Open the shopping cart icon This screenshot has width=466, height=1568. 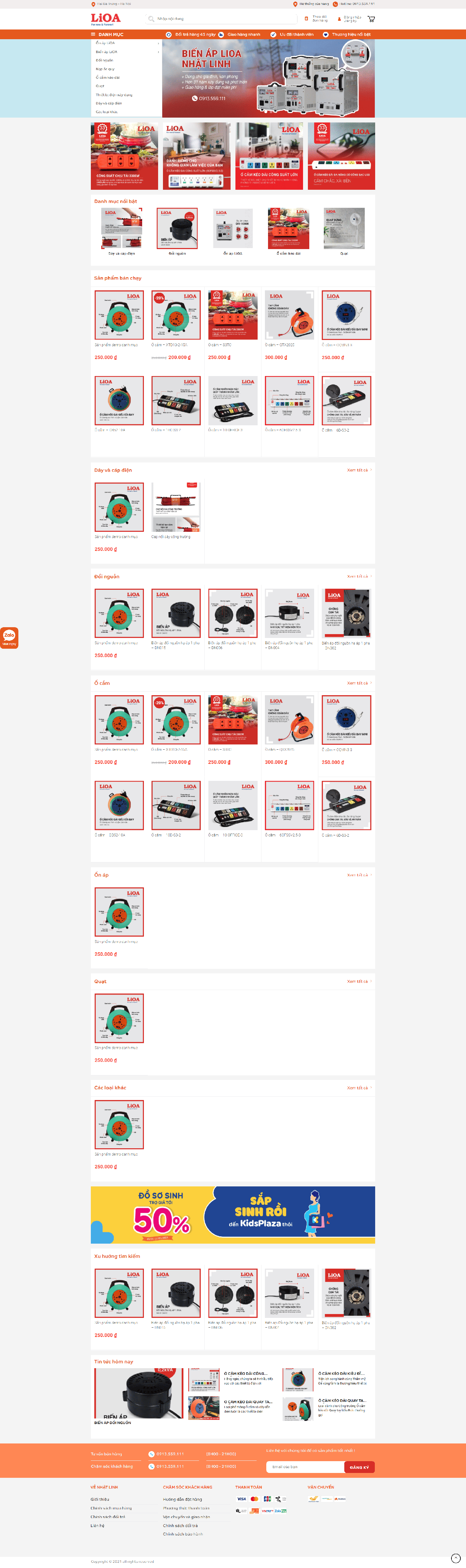click(x=371, y=19)
